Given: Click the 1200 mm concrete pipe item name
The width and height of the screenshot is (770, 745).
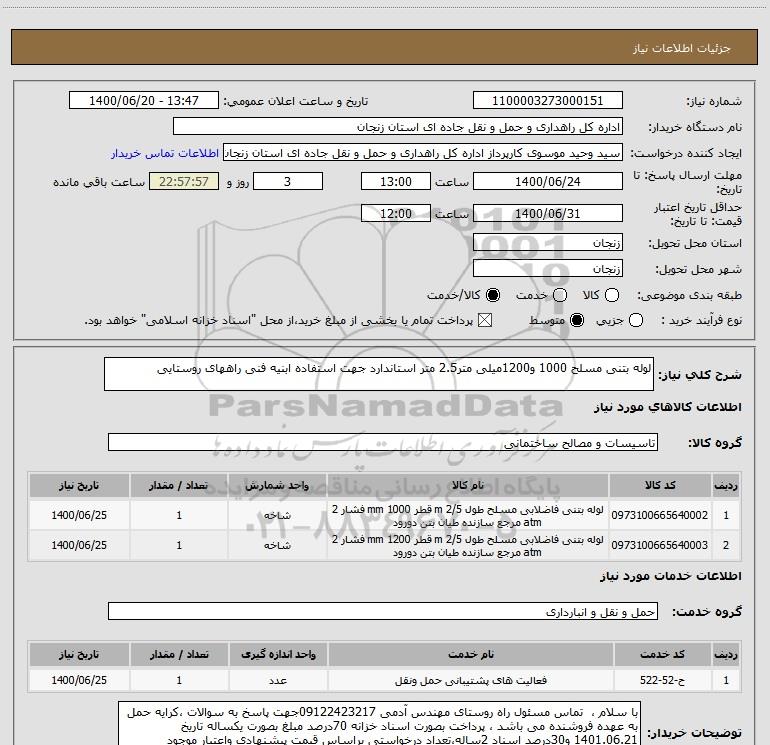Looking at the screenshot, I should 468,546.
